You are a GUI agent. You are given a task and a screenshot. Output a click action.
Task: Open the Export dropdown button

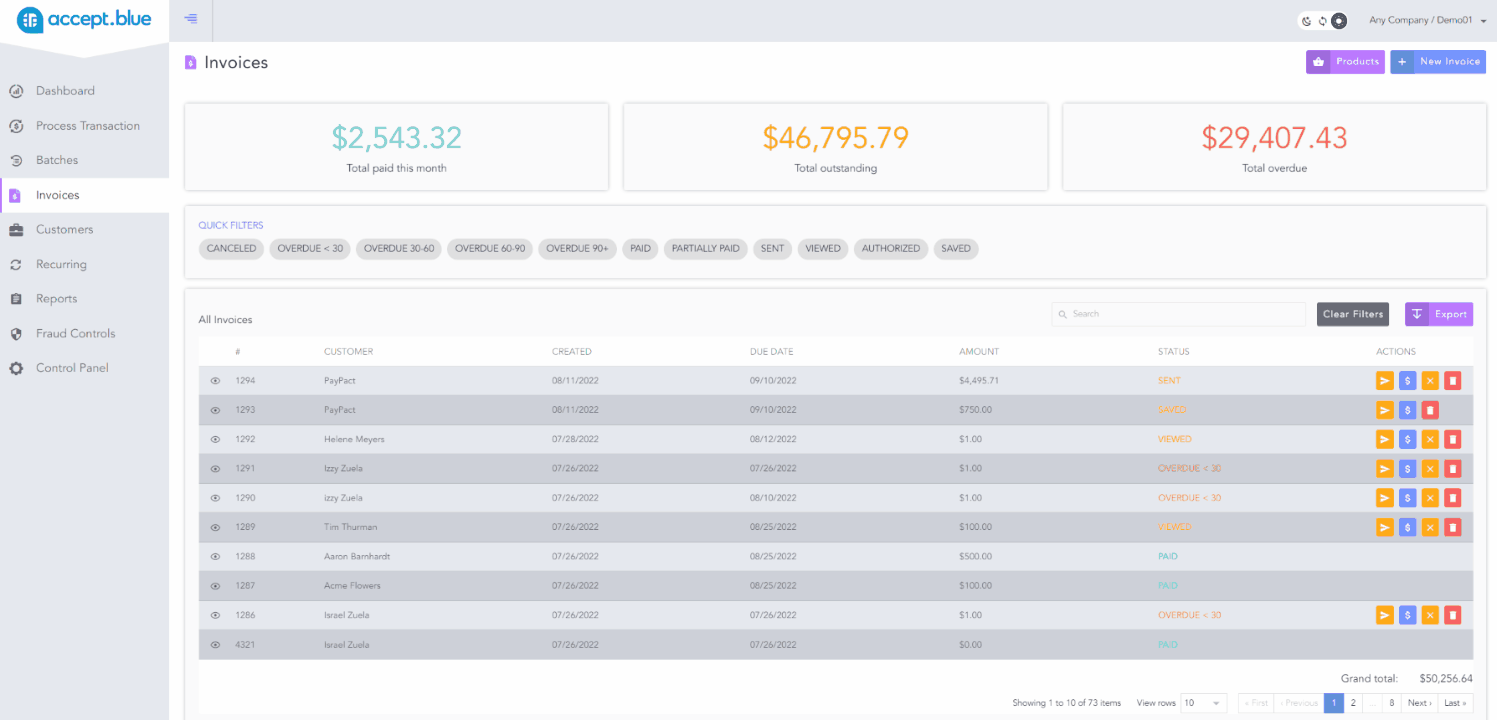tap(1439, 314)
